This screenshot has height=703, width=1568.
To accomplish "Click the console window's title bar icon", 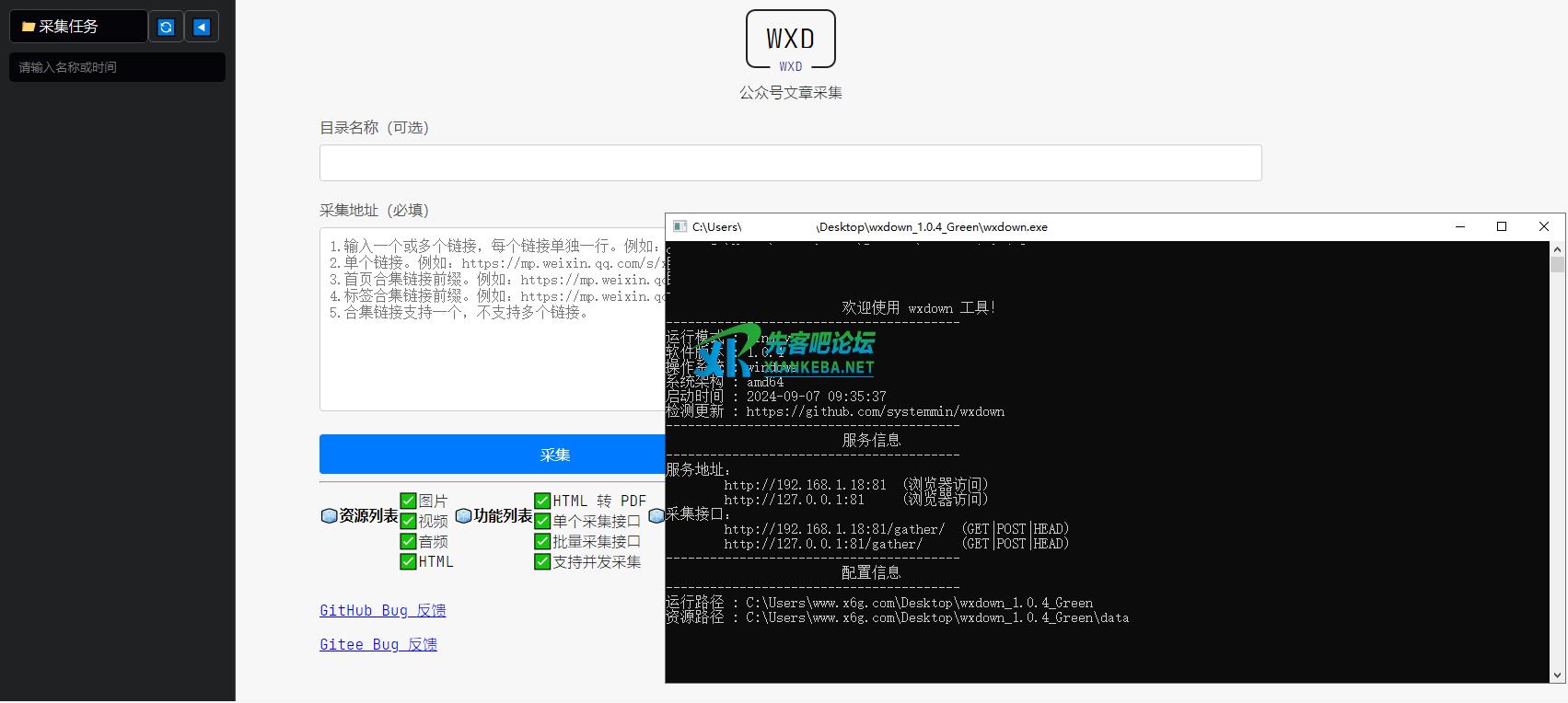I will (679, 226).
